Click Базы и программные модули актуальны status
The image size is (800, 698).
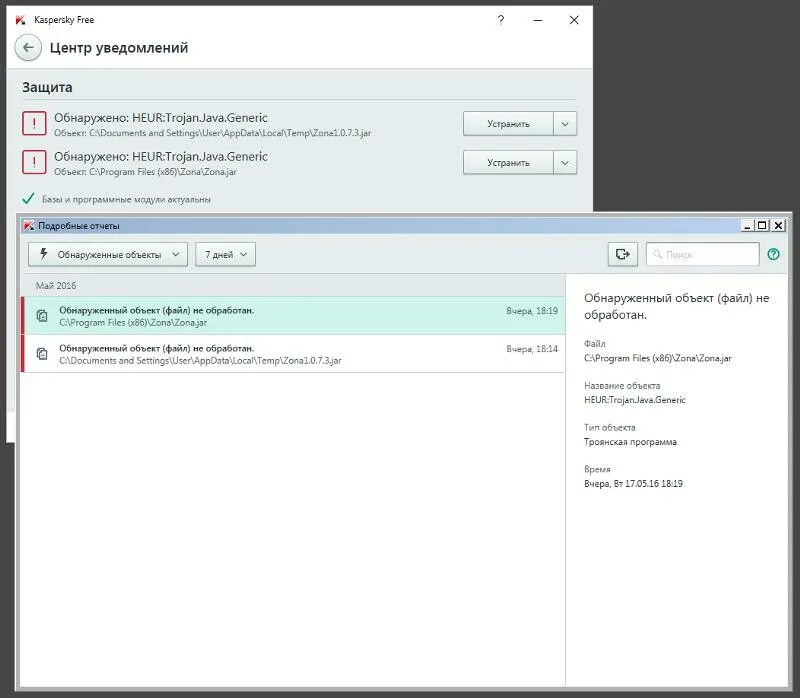[126, 200]
